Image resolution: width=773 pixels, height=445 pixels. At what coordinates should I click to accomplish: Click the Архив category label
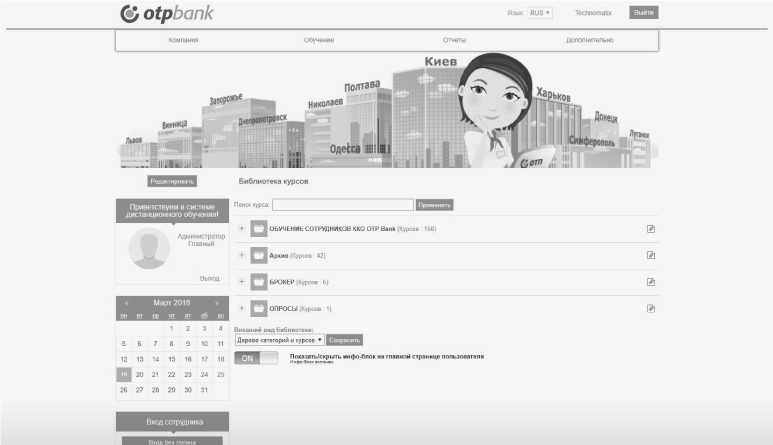(x=279, y=255)
